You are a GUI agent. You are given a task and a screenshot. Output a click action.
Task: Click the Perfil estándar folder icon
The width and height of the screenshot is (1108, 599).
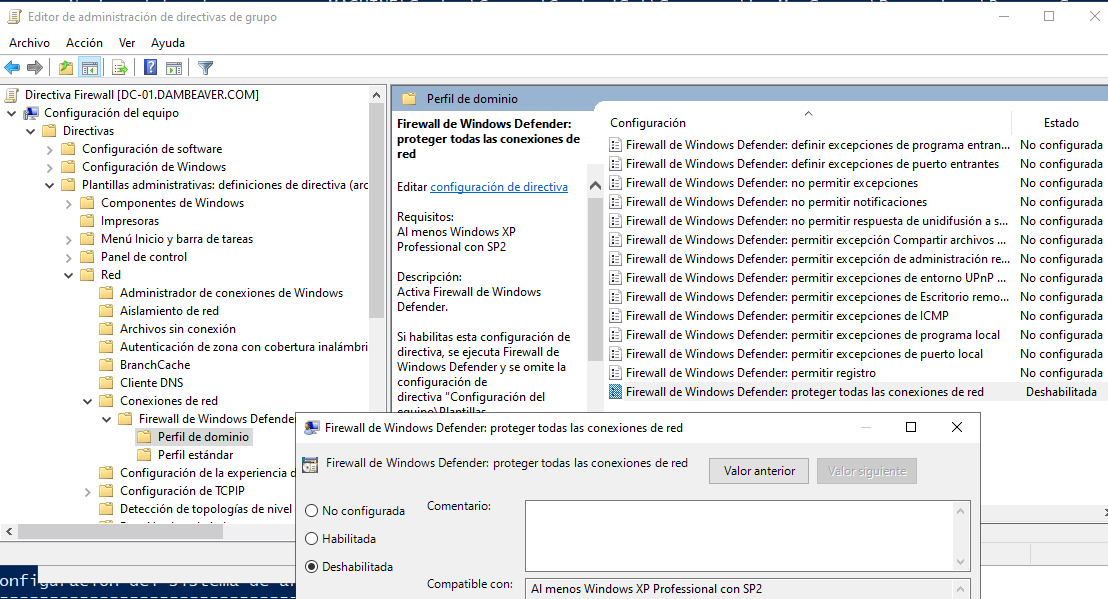click(x=145, y=455)
